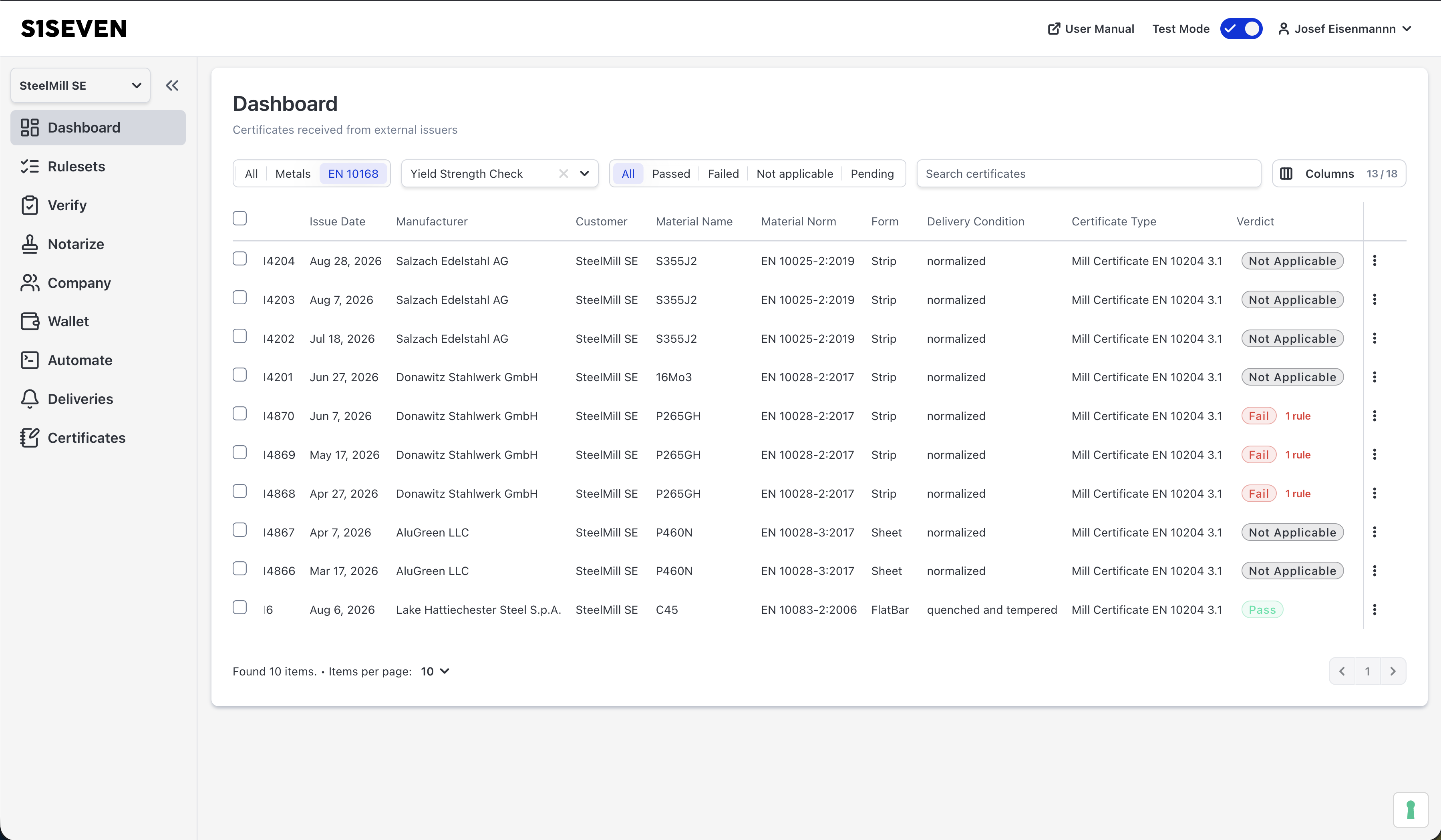
Task: Open row actions menu for certificate 14866
Action: [x=1375, y=571]
